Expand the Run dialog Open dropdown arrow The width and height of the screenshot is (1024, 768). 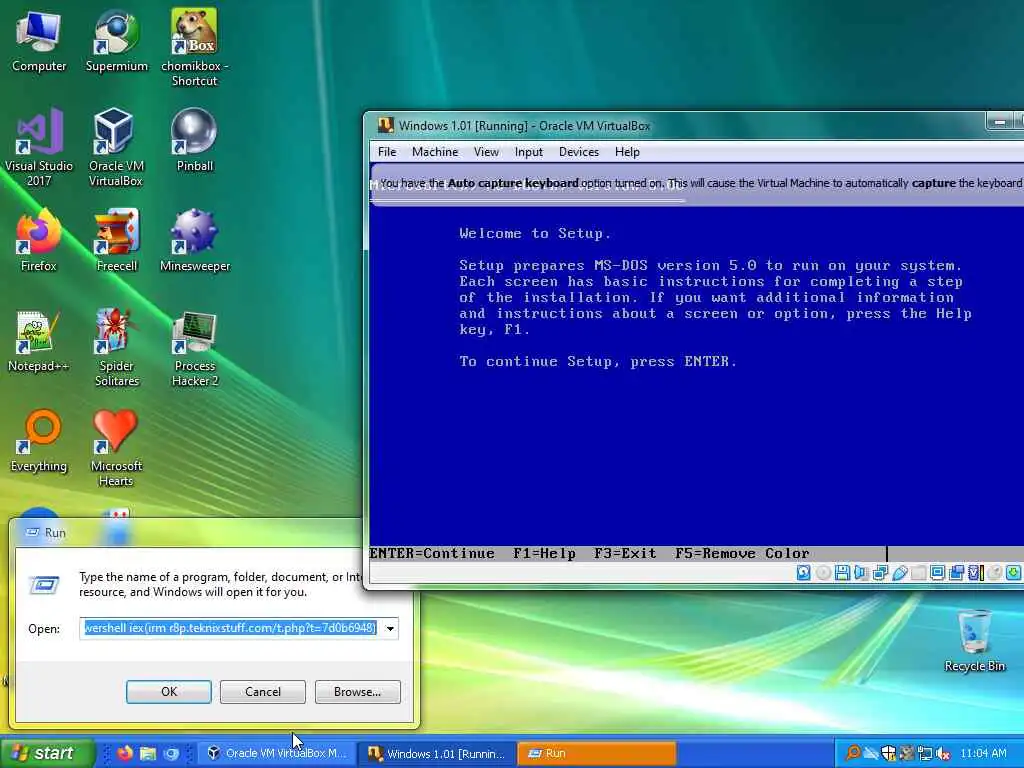390,628
